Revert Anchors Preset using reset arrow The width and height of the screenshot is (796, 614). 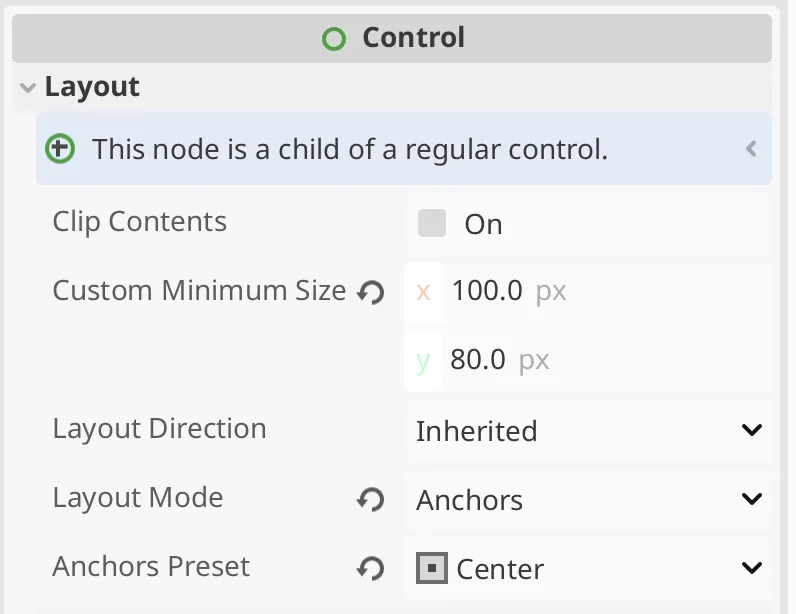371,568
